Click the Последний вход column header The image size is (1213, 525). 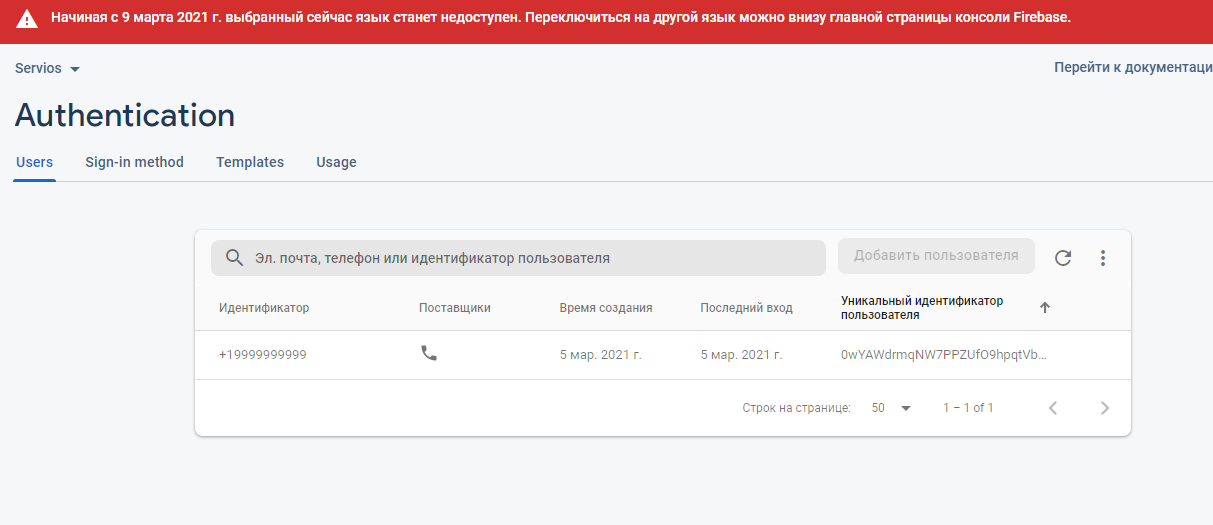pos(746,308)
